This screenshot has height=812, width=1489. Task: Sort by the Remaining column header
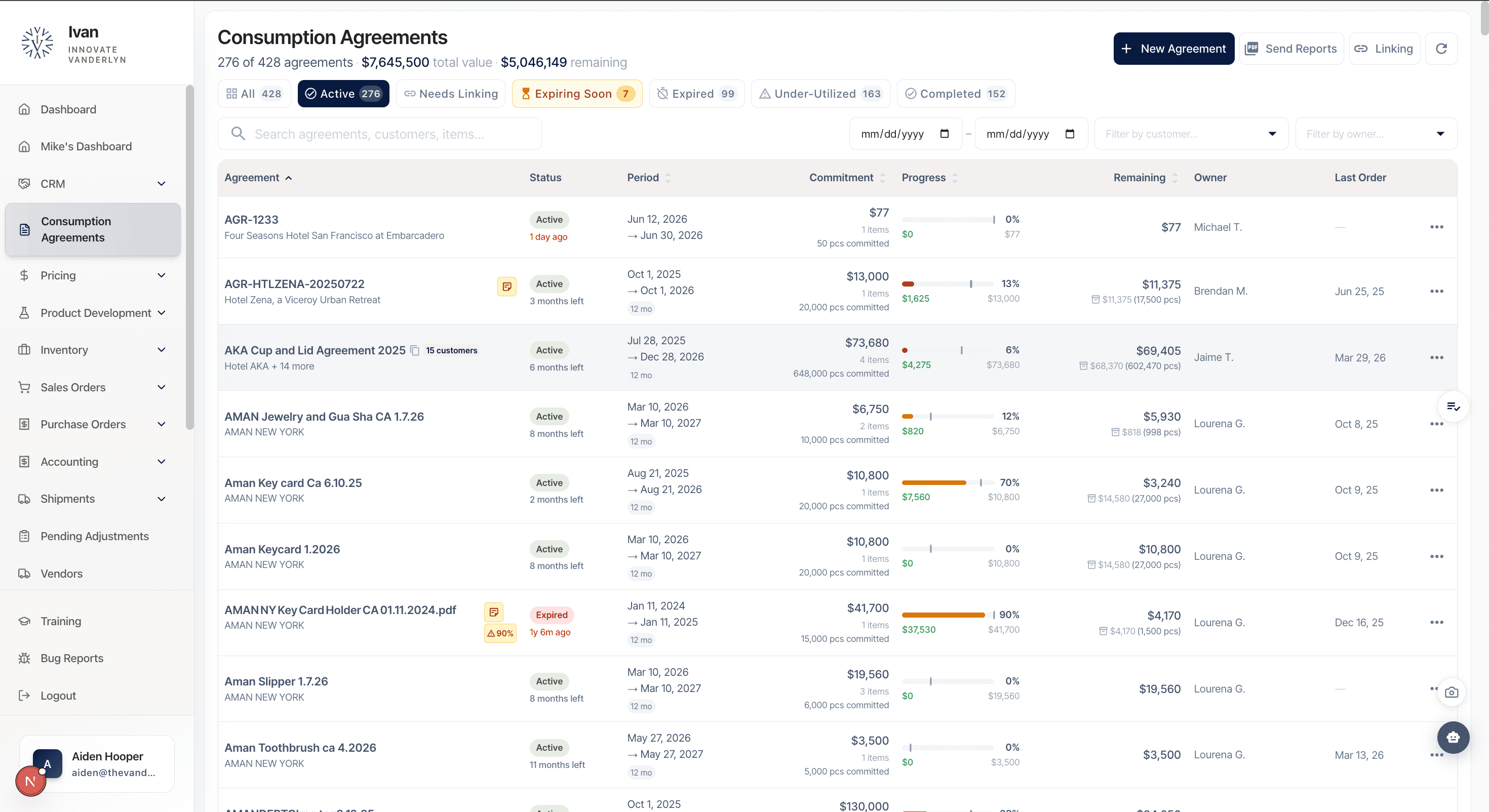coord(1145,177)
